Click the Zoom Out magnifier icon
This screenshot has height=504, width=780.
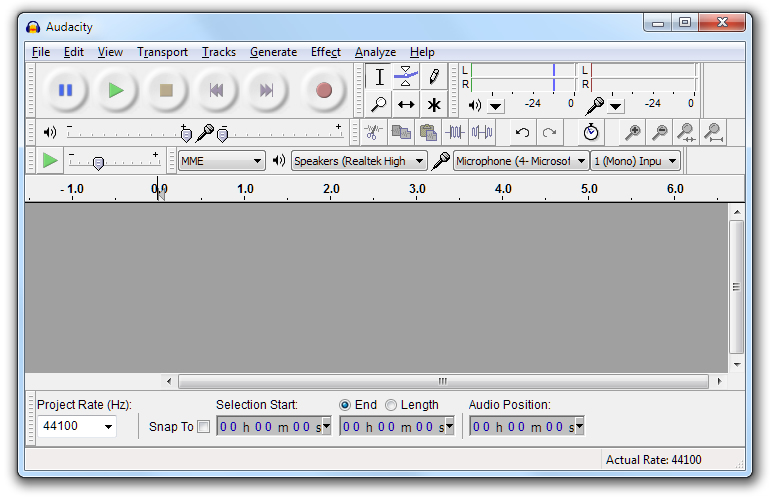coord(659,132)
